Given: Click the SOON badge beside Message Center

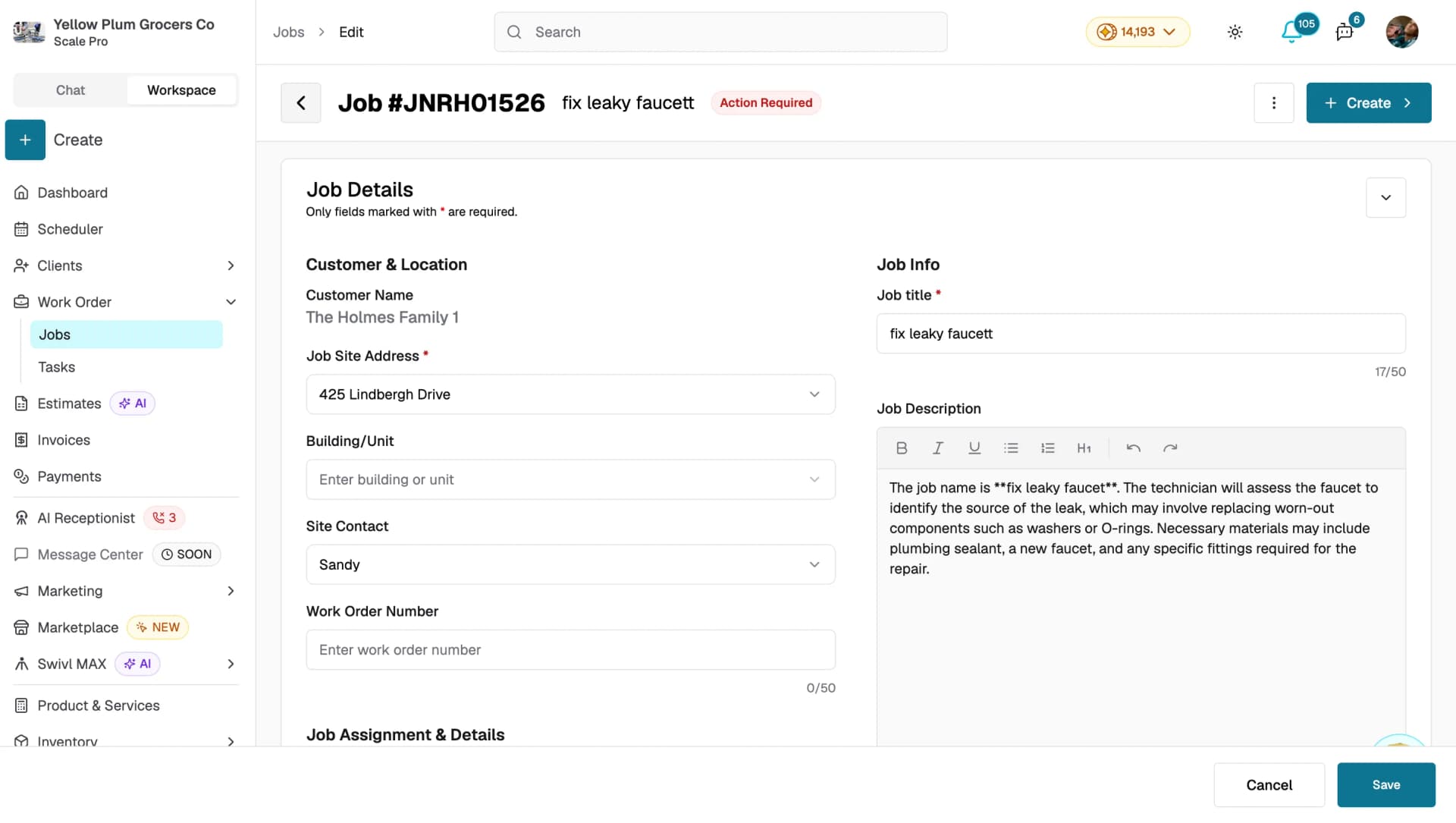Looking at the screenshot, I should [x=187, y=555].
